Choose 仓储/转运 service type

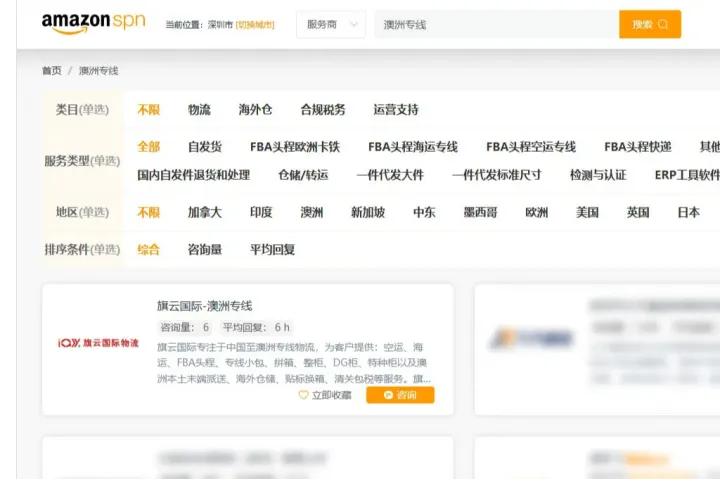coord(303,175)
